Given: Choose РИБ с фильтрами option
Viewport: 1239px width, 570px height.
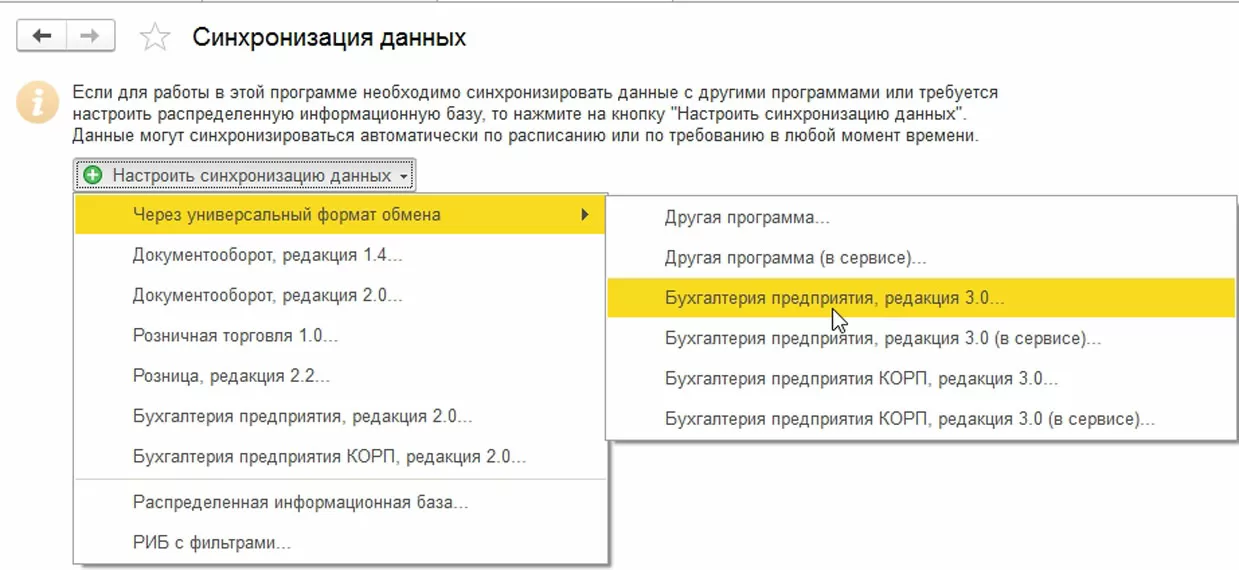Looking at the screenshot, I should [340, 544].
